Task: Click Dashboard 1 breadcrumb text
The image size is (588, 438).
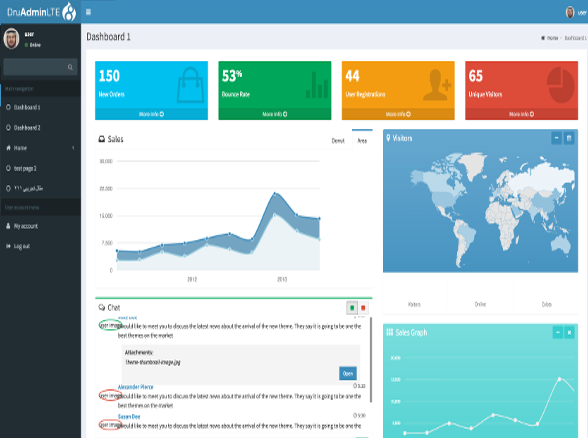Action: click(x=576, y=38)
